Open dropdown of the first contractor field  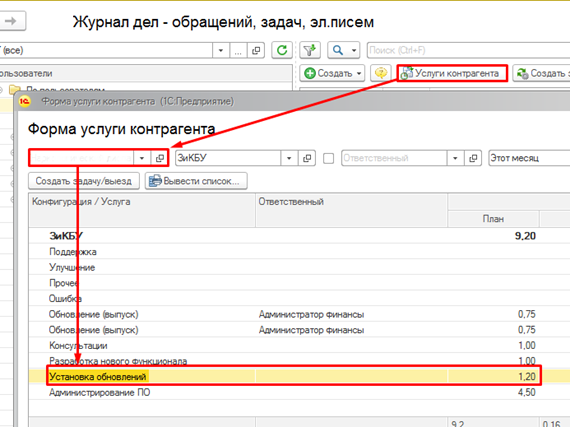coord(142,158)
